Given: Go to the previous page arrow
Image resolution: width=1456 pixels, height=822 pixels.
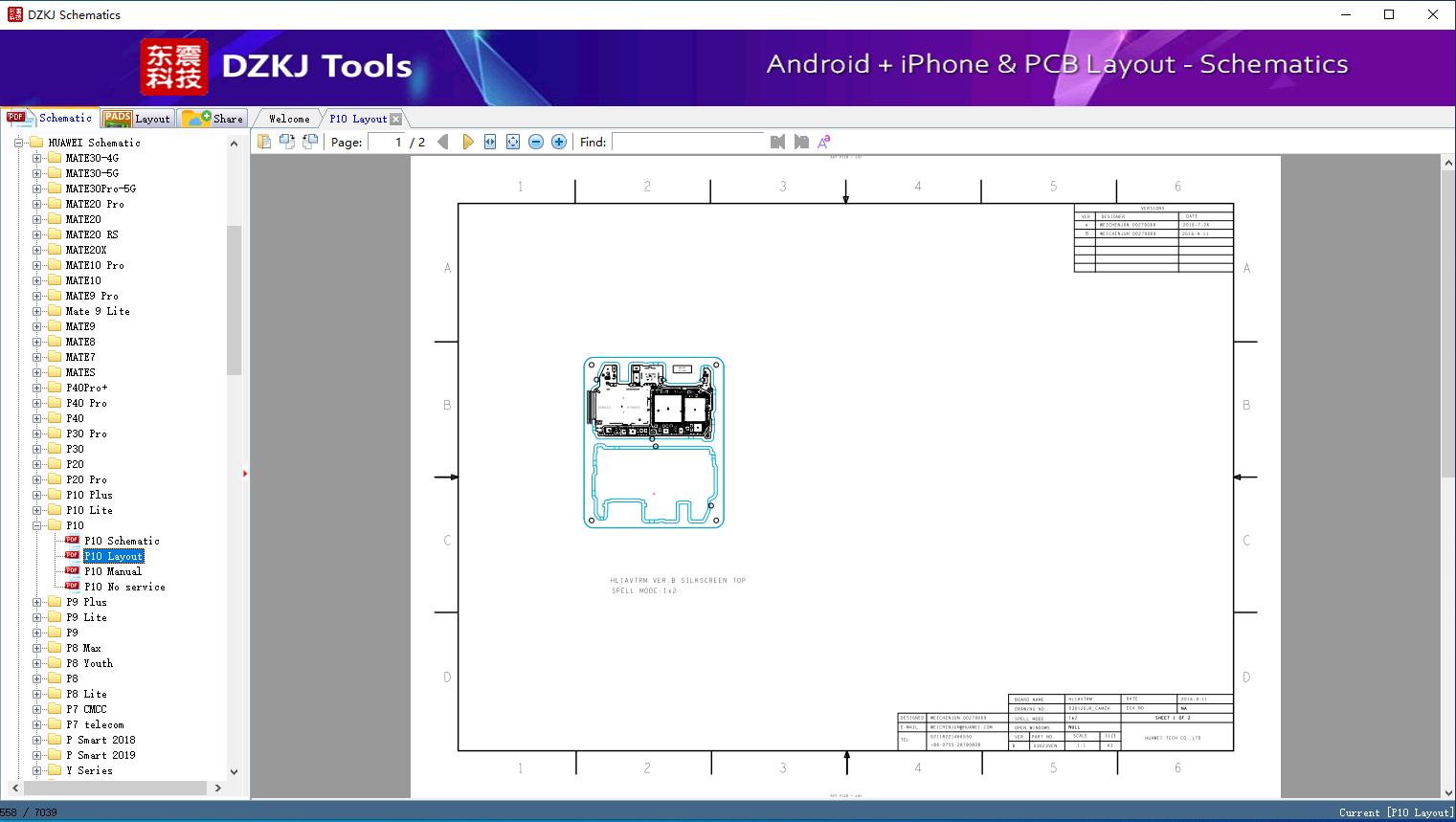Looking at the screenshot, I should click(x=443, y=142).
